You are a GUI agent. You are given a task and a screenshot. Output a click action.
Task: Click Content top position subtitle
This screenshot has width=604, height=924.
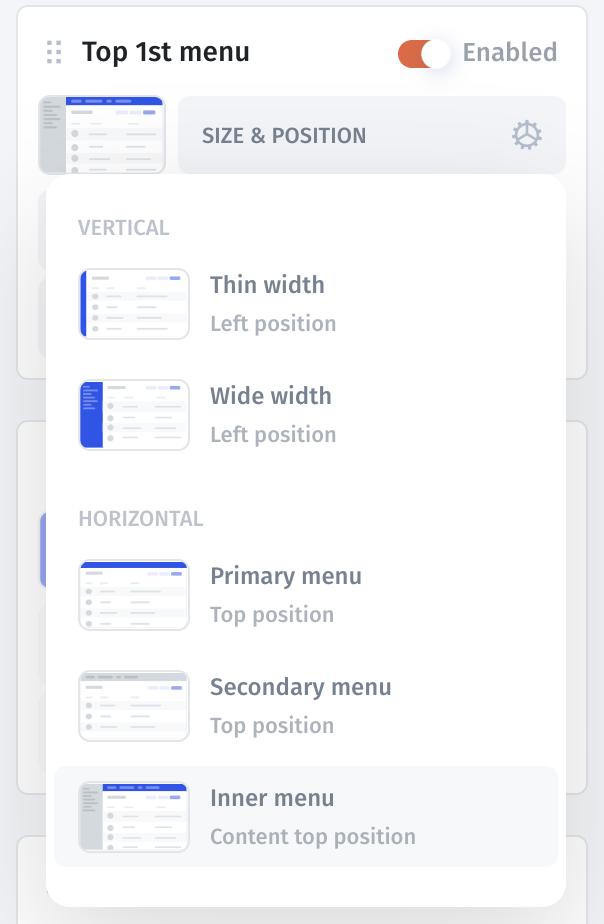tap(312, 837)
